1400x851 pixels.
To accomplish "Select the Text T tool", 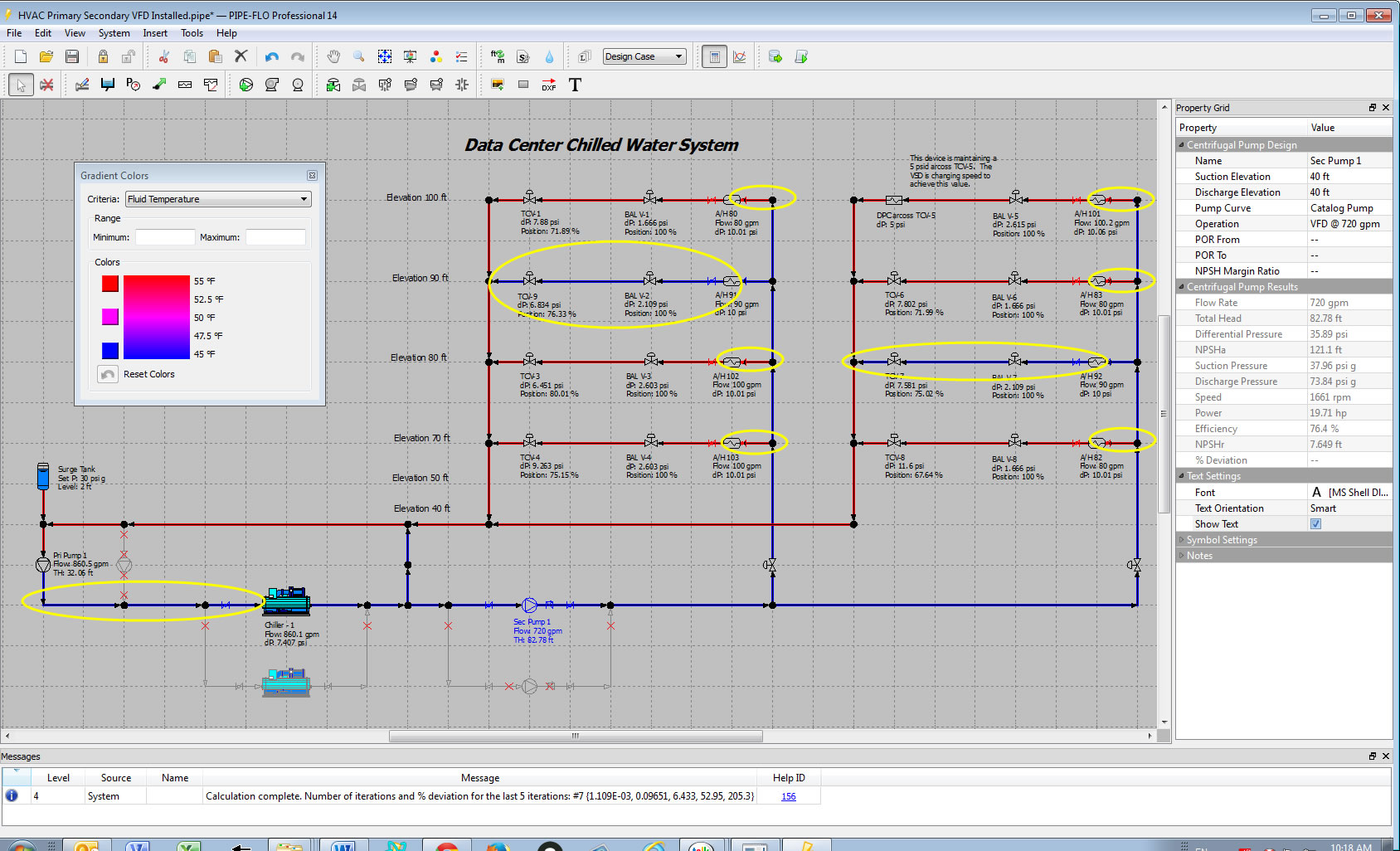I will (575, 85).
